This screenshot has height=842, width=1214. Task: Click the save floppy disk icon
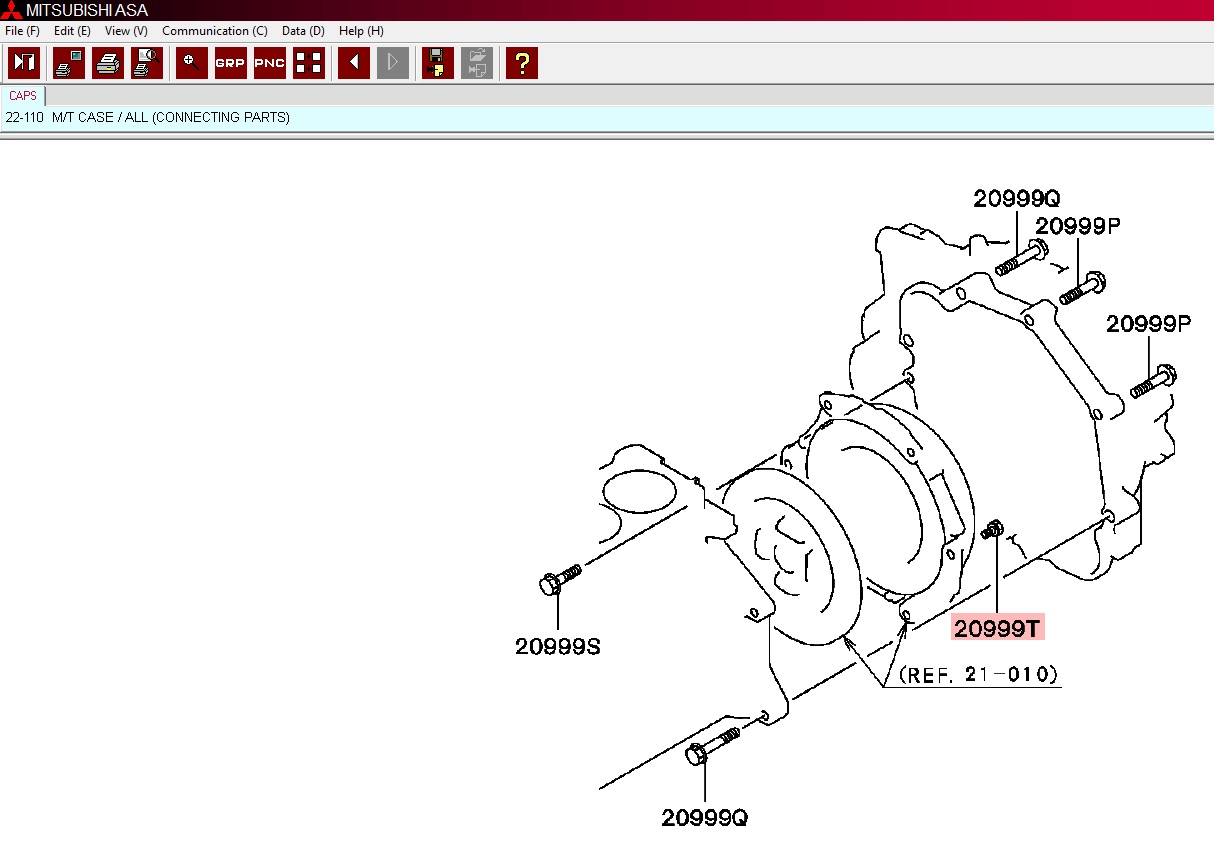tap(438, 63)
